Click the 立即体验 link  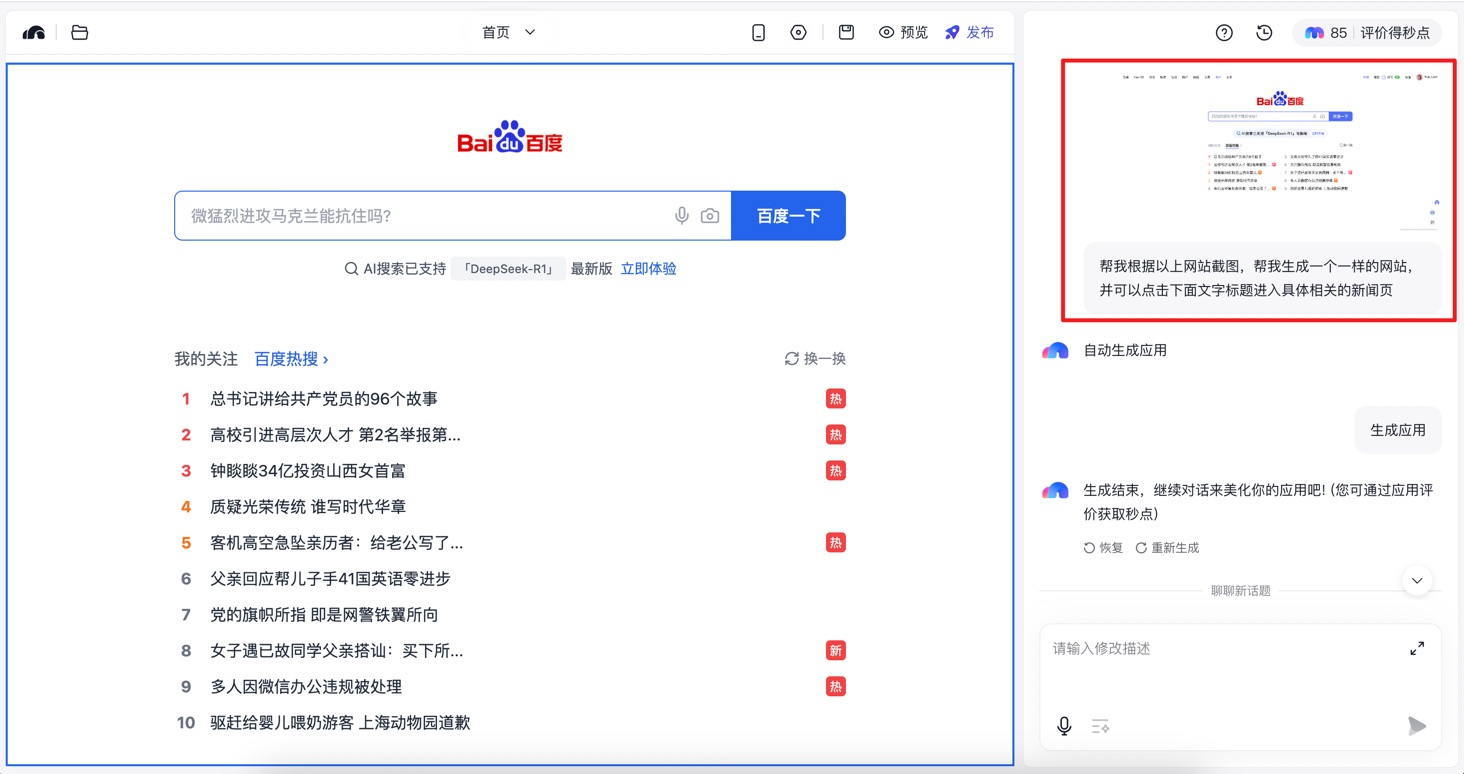tap(649, 269)
